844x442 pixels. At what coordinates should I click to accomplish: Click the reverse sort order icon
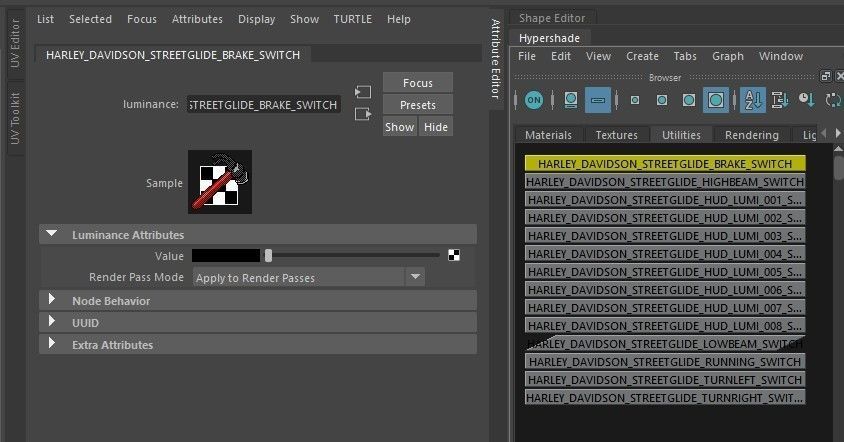tap(833, 100)
